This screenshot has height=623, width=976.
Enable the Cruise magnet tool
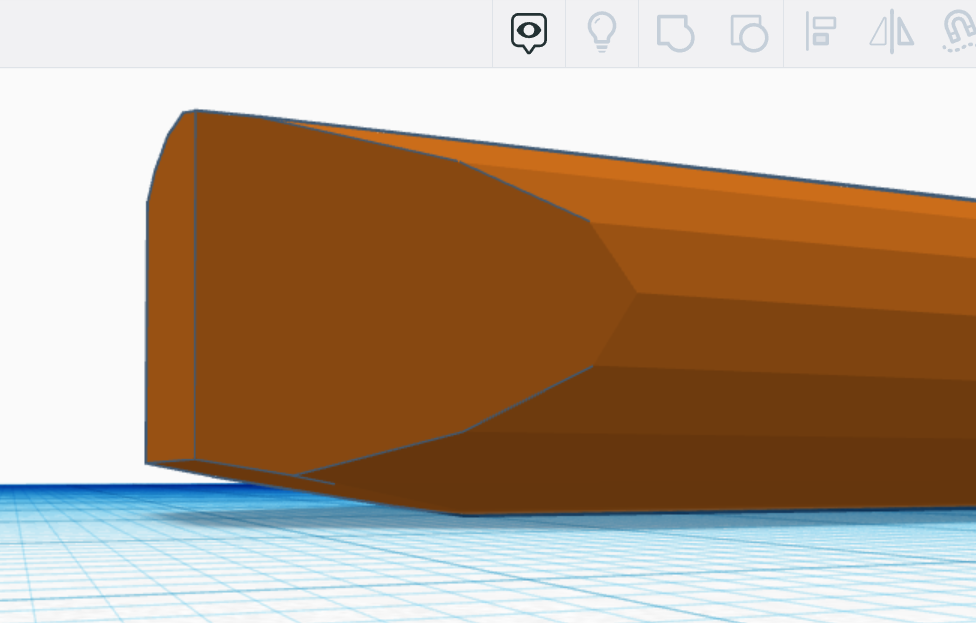tap(960, 31)
